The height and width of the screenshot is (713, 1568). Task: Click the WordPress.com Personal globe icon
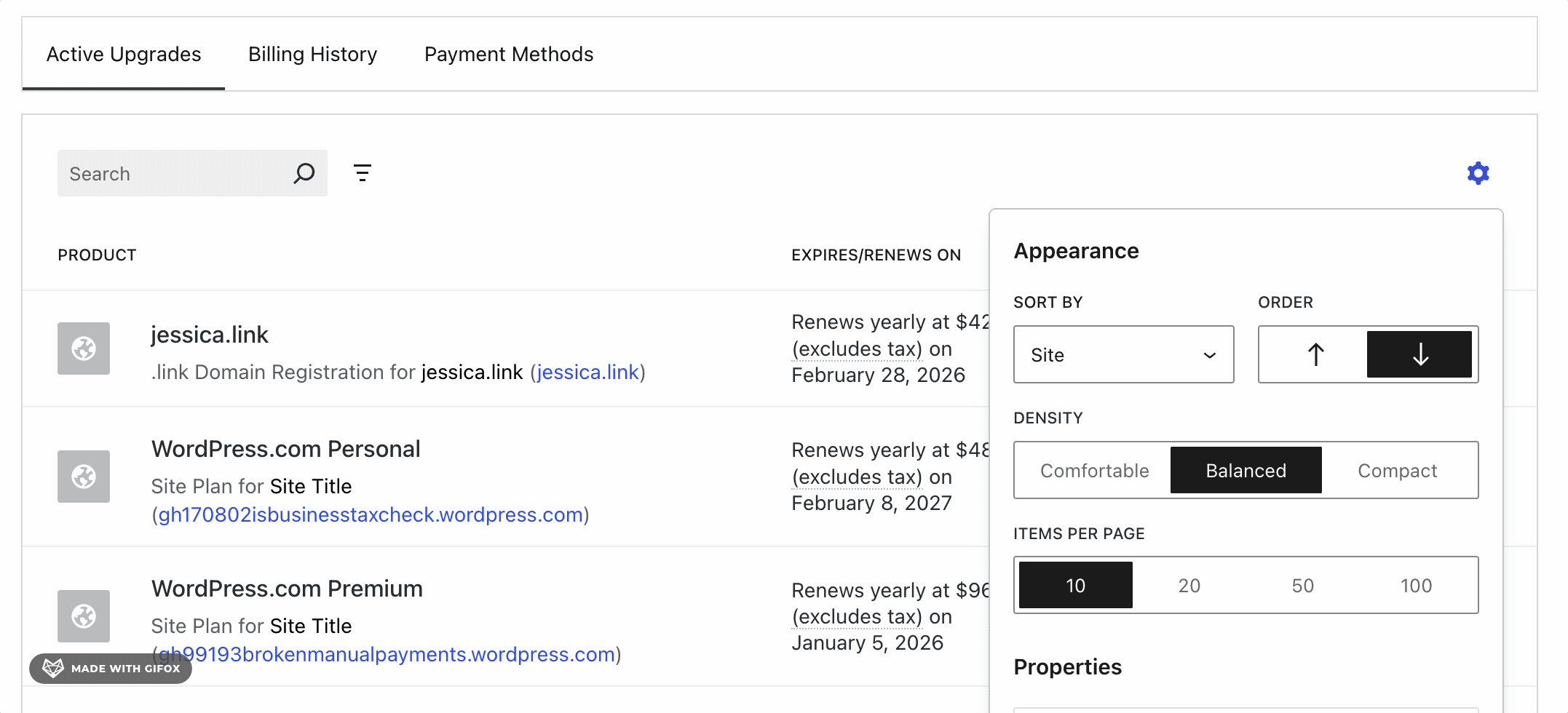click(84, 477)
